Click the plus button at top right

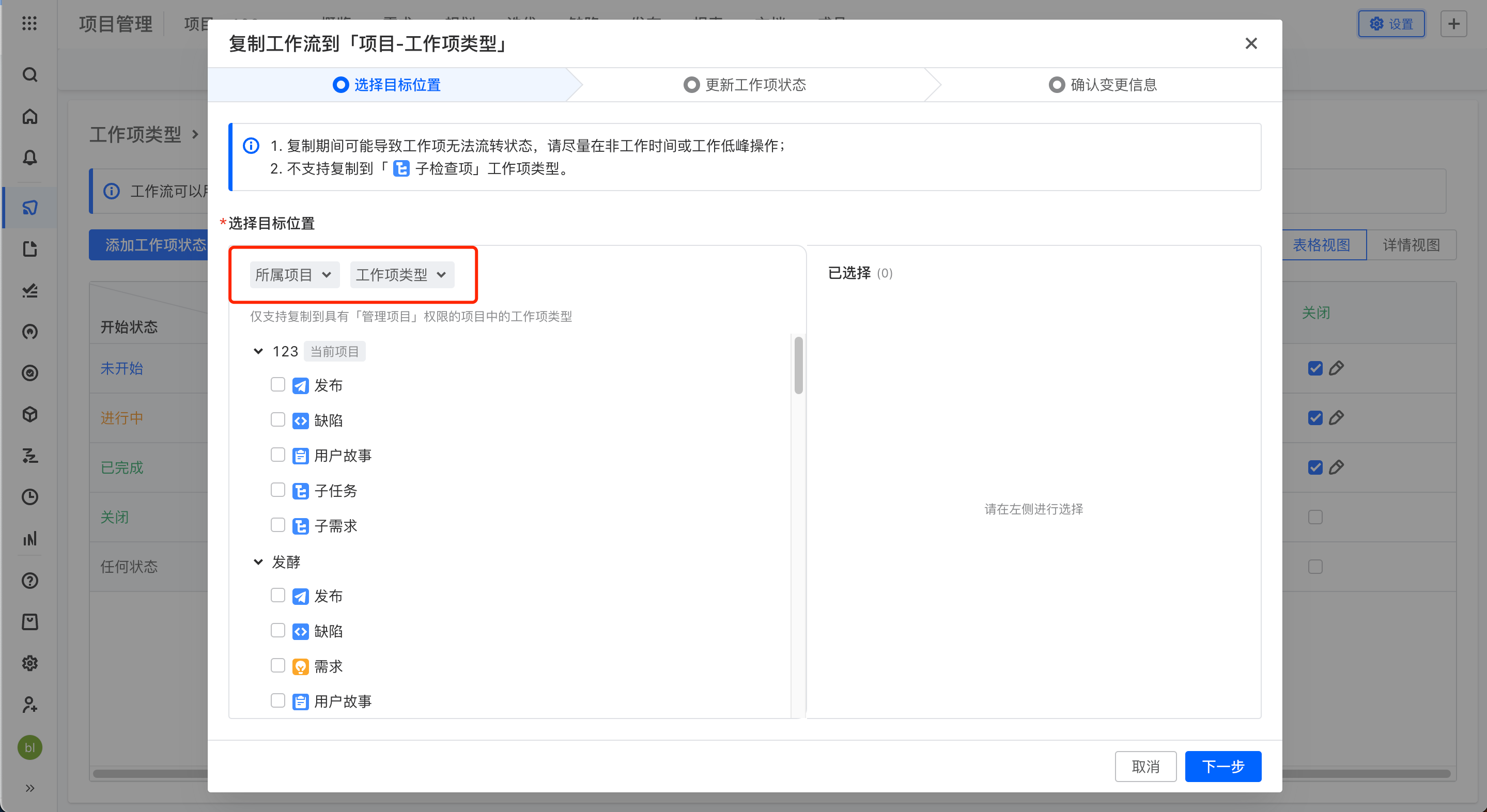(1453, 24)
